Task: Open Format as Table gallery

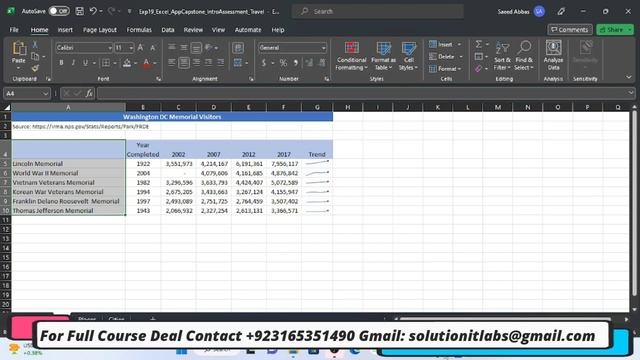Action: click(x=383, y=56)
